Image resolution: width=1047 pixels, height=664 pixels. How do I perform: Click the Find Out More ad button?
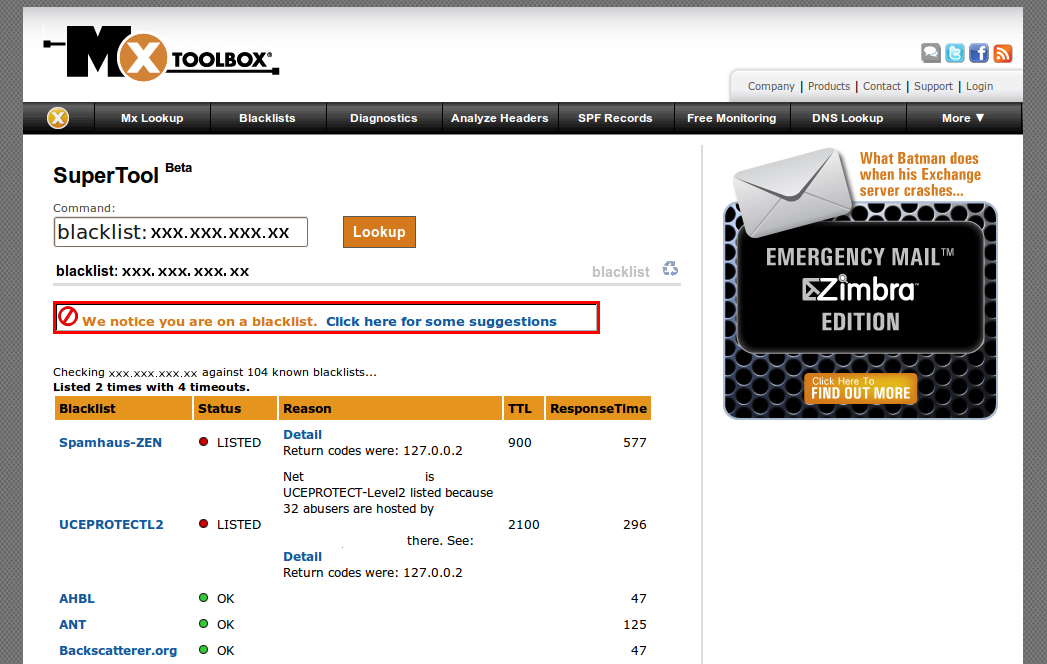coord(860,389)
